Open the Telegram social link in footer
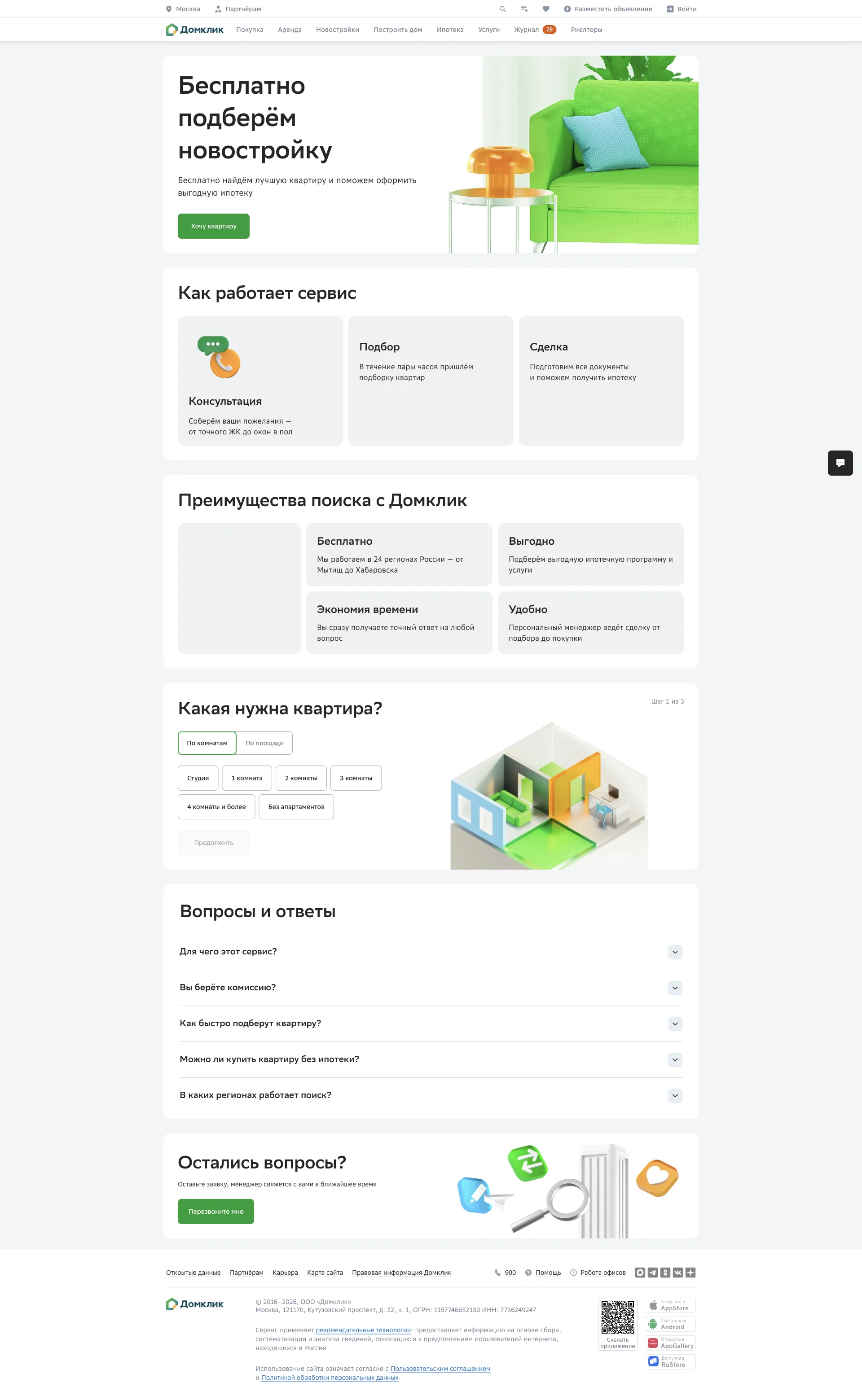Viewport: 862px width, 1400px height. tap(653, 1273)
